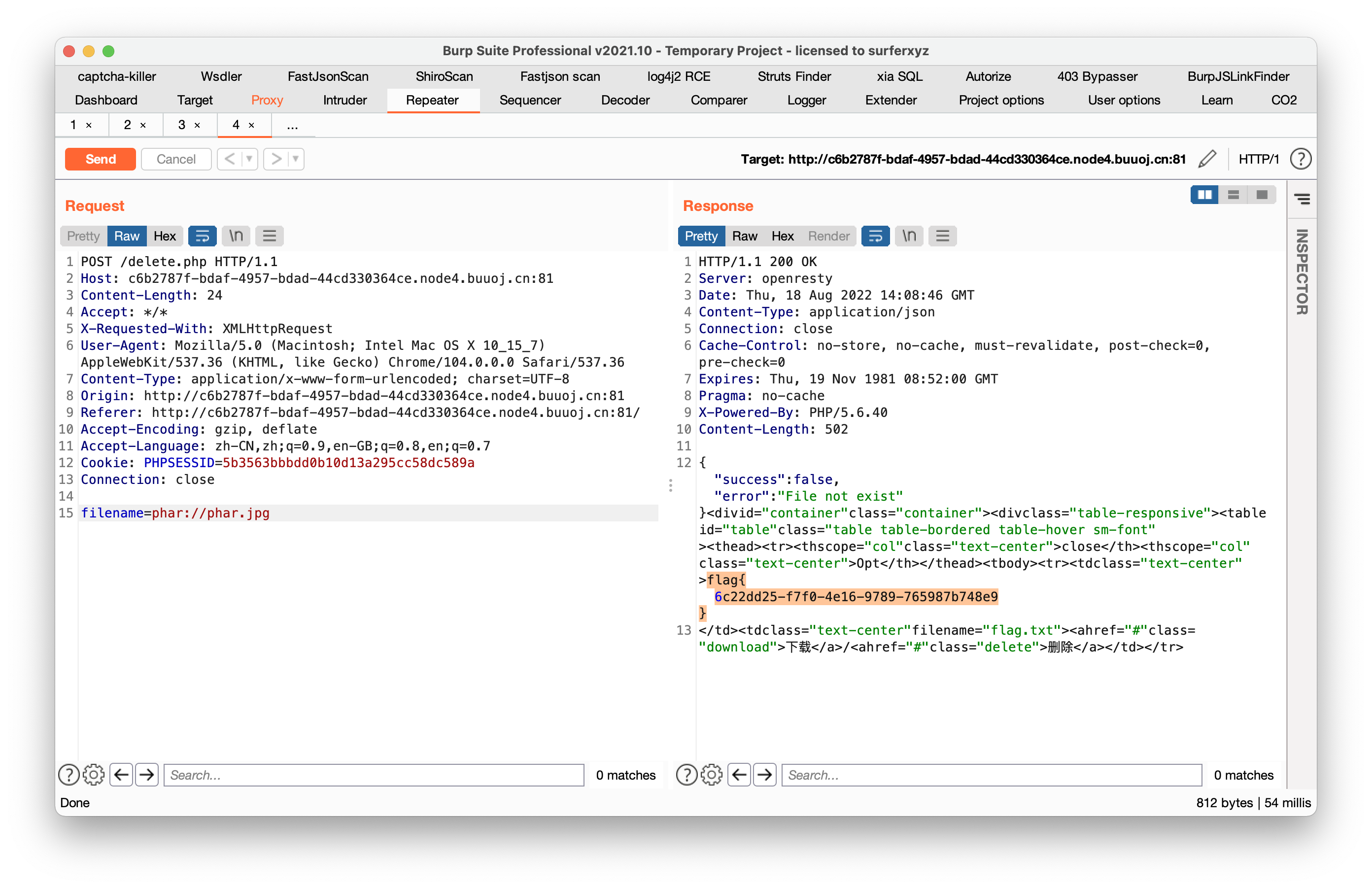The height and width of the screenshot is (889, 1372).
Task: Open Response hamburger menu icon
Action: point(943,236)
